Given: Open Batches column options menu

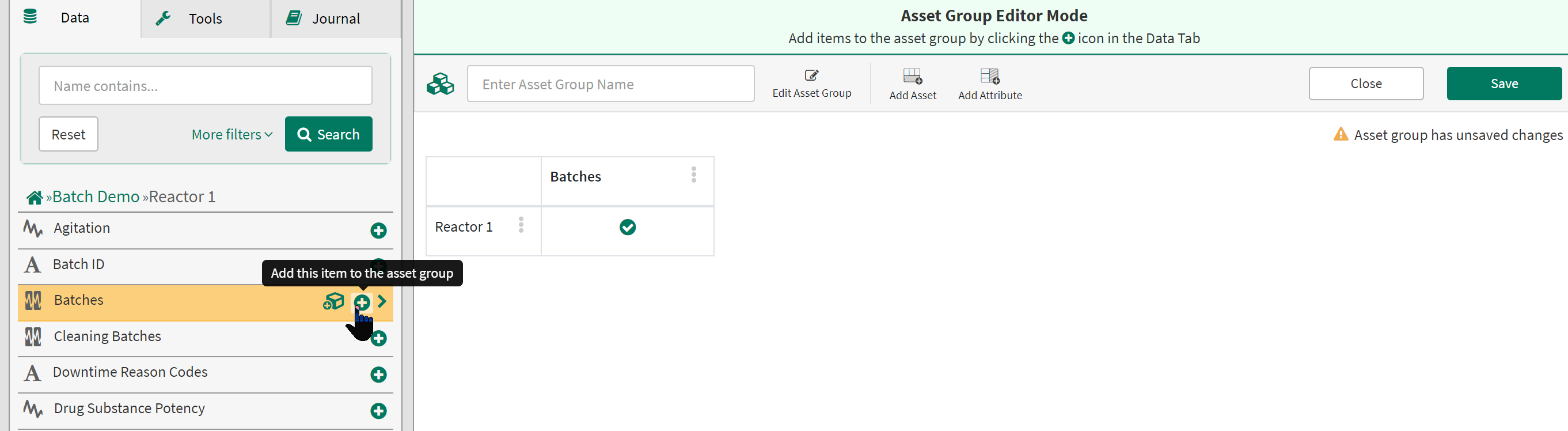Looking at the screenshot, I should (x=693, y=175).
